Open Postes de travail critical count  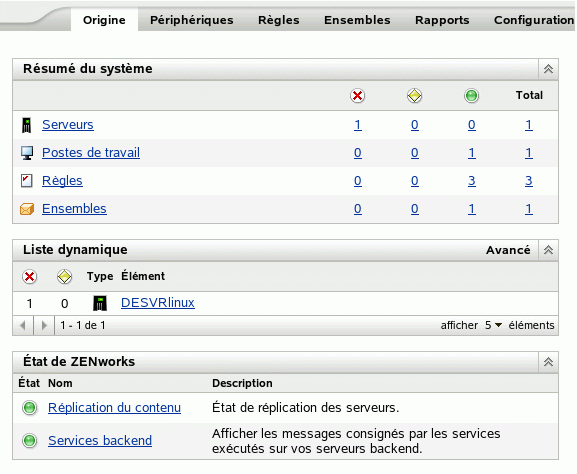[x=358, y=153]
